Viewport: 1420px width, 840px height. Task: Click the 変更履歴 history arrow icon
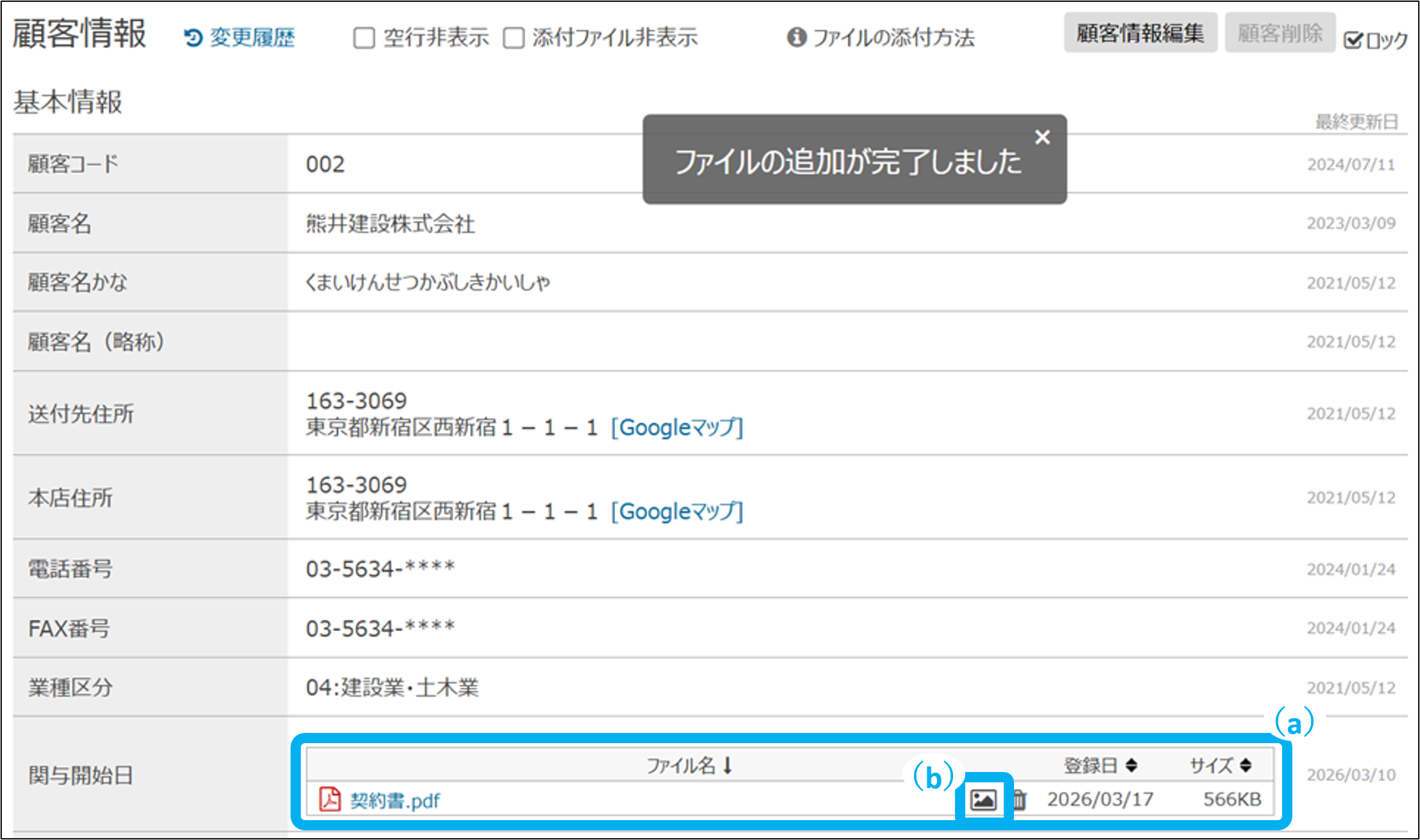193,38
